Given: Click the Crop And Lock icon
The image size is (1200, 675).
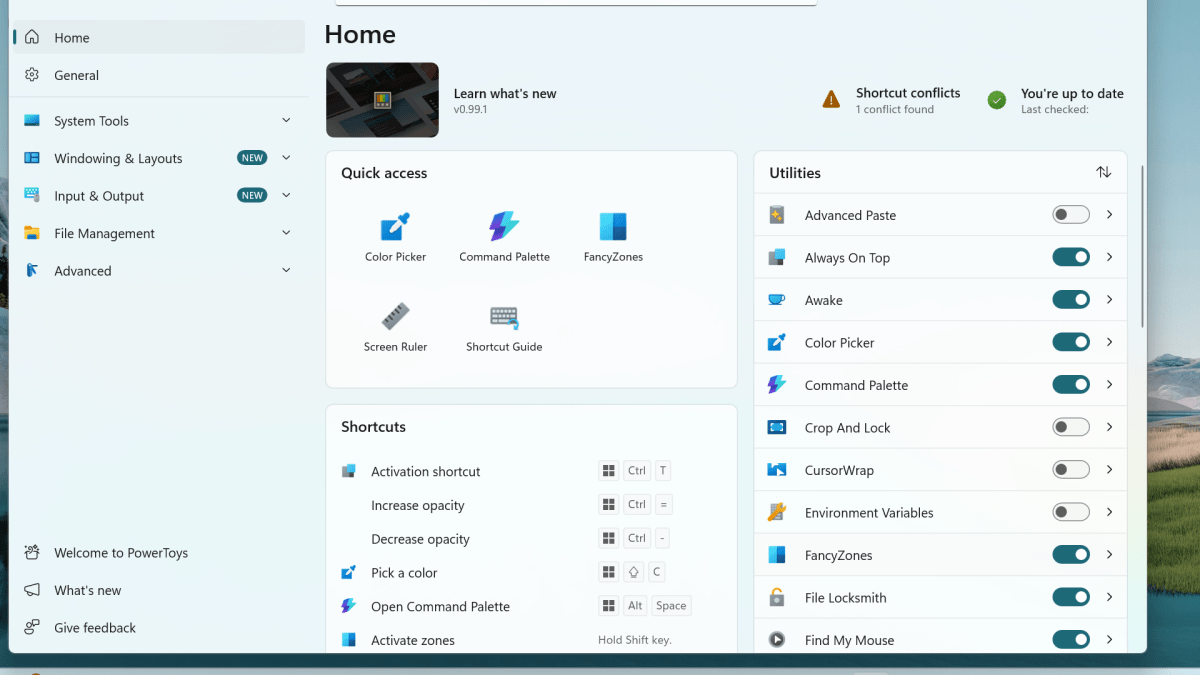Looking at the screenshot, I should 777,428.
